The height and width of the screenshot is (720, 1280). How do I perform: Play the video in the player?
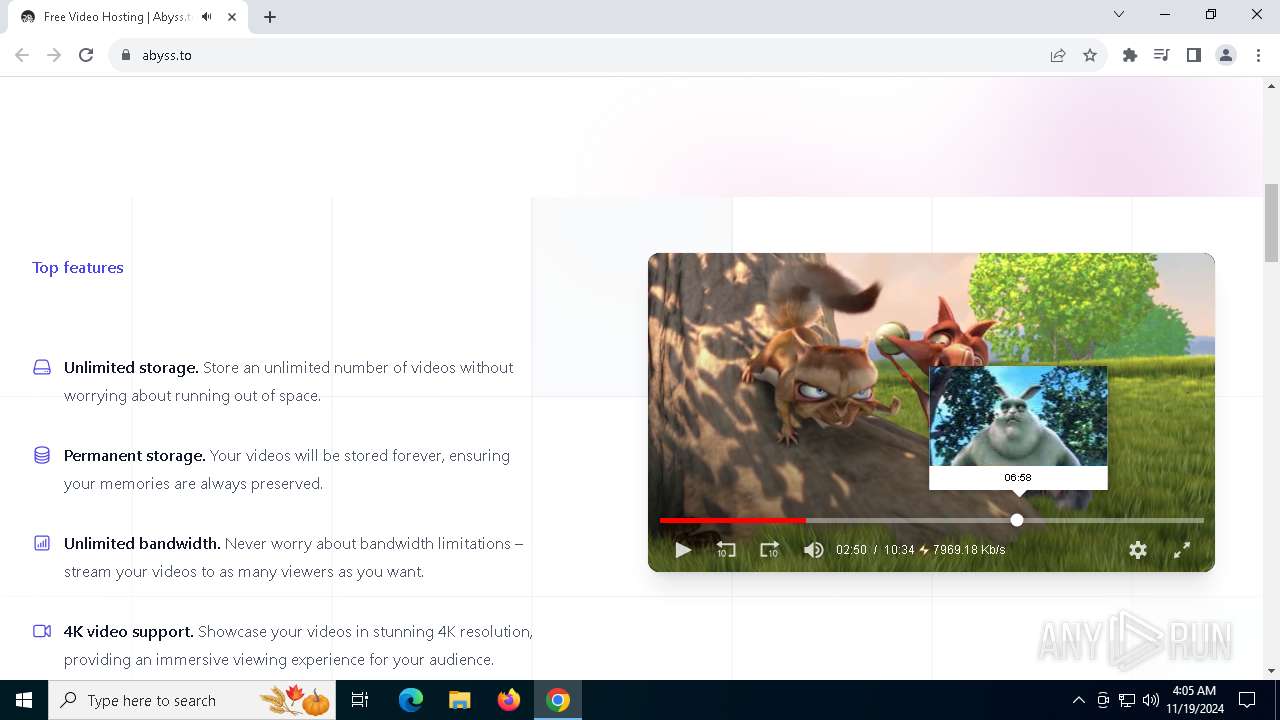tap(683, 550)
